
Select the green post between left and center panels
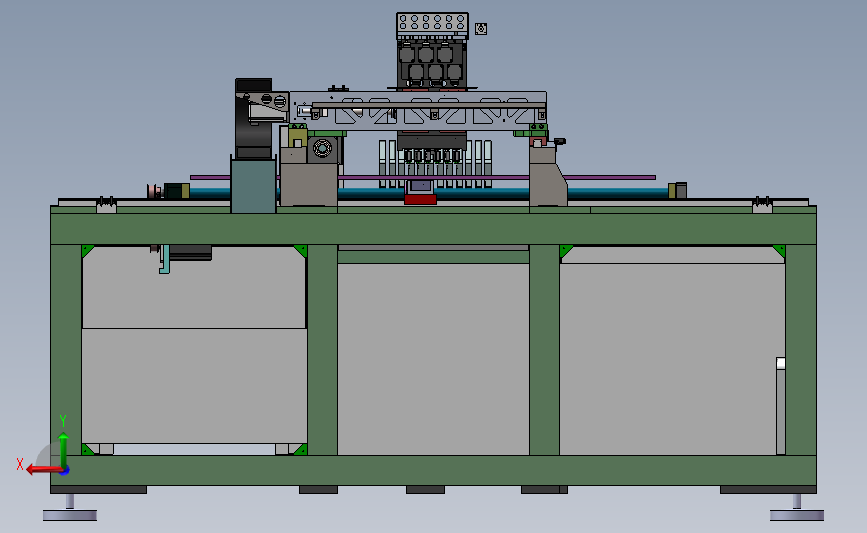pyautogui.click(x=322, y=350)
